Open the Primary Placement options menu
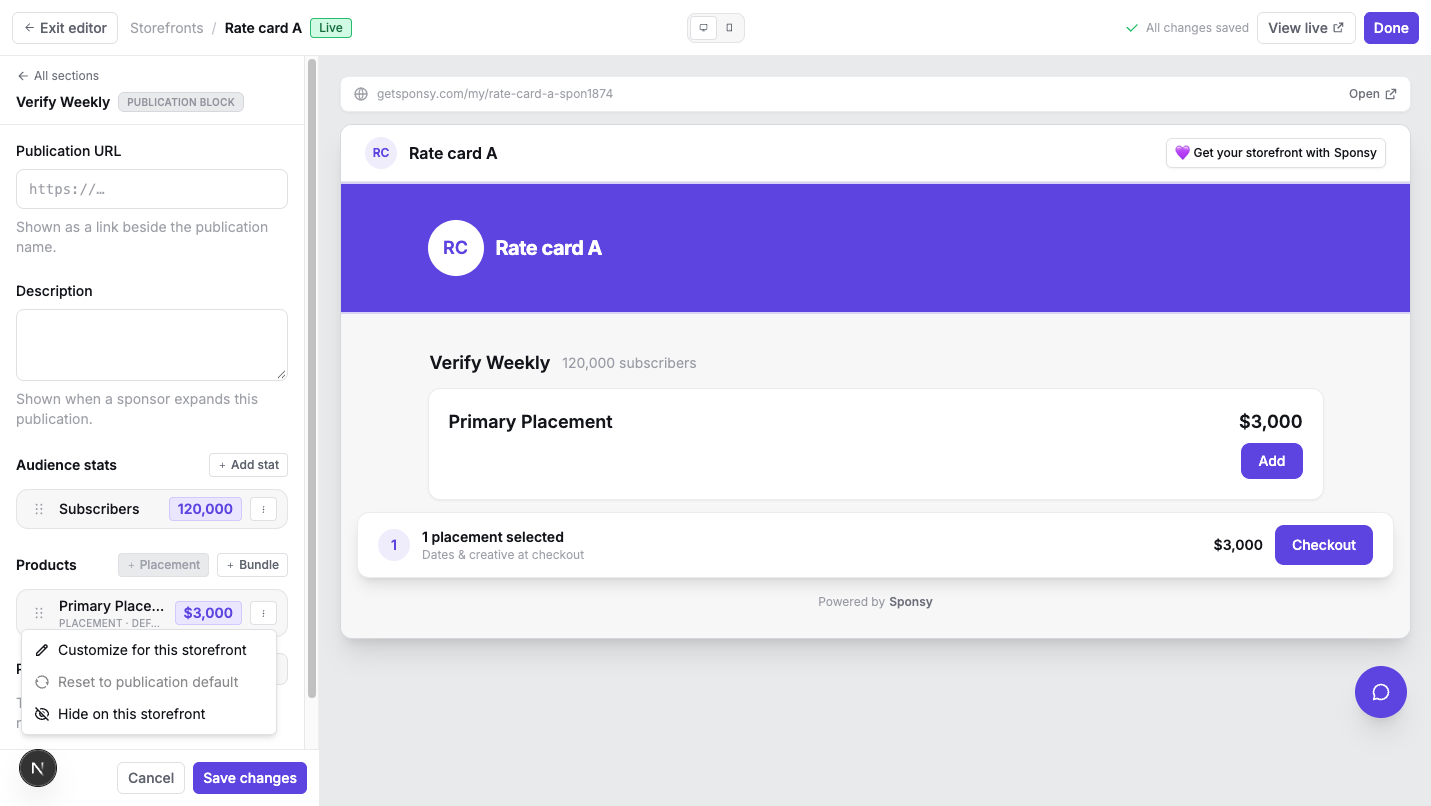 tap(263, 613)
